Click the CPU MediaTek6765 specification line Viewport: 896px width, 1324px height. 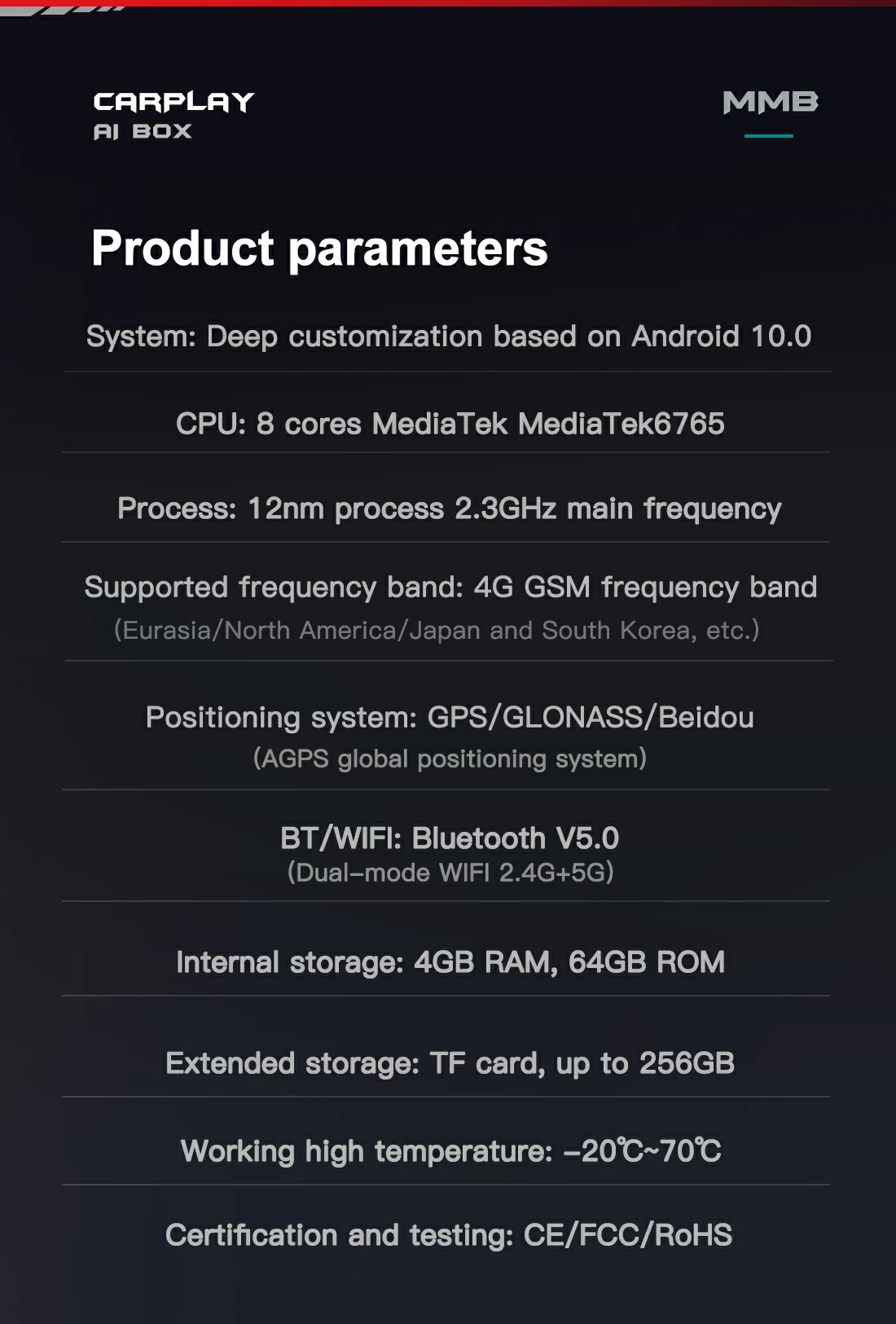coord(450,424)
